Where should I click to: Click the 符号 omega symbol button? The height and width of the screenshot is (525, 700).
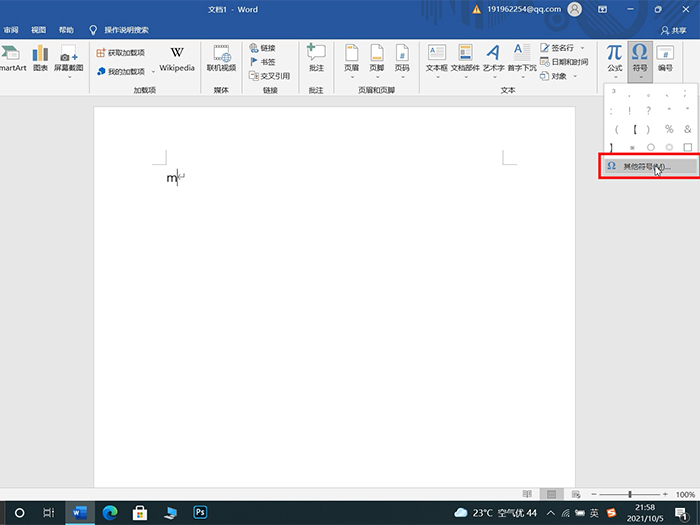pyautogui.click(x=640, y=61)
